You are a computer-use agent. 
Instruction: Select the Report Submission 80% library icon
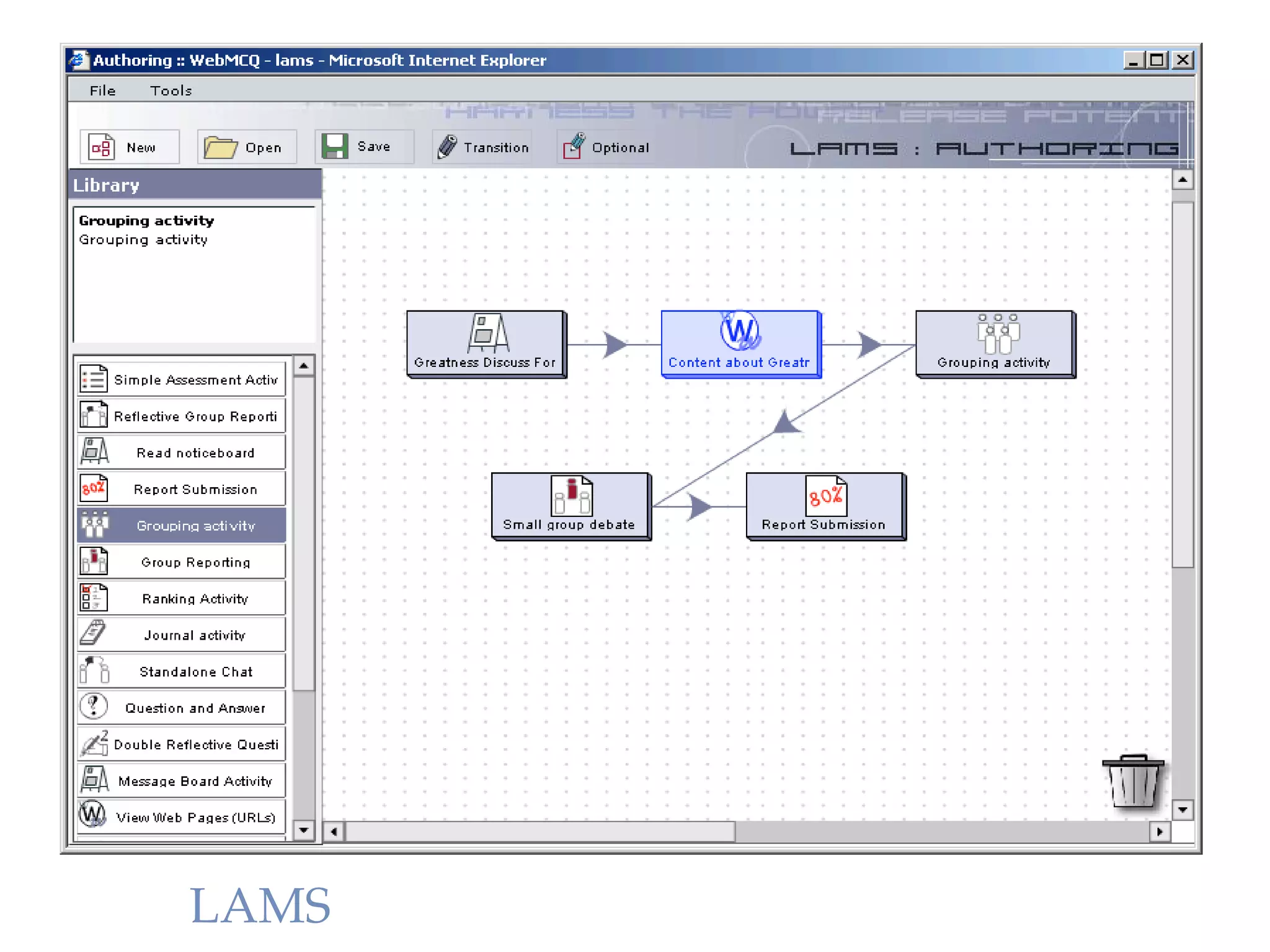(94, 489)
